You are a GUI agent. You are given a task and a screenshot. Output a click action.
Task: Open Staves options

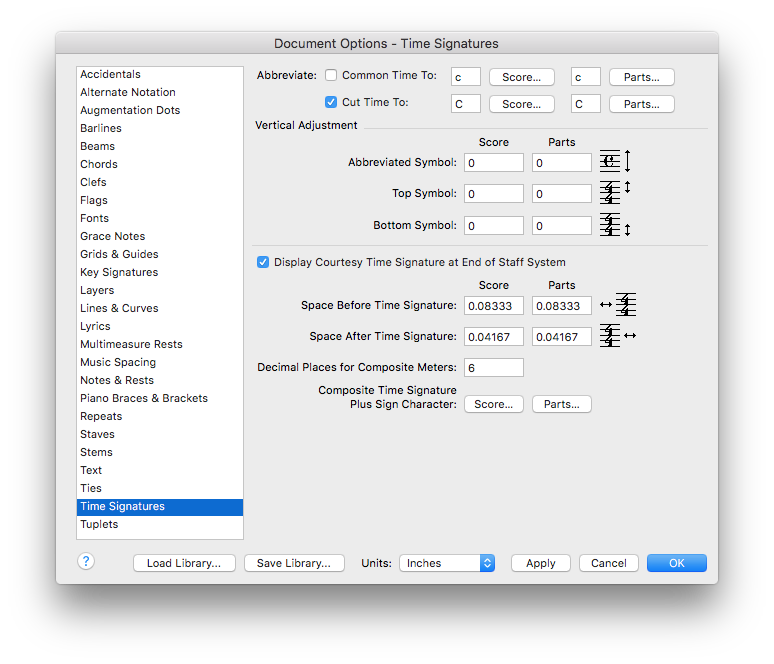[160, 434]
